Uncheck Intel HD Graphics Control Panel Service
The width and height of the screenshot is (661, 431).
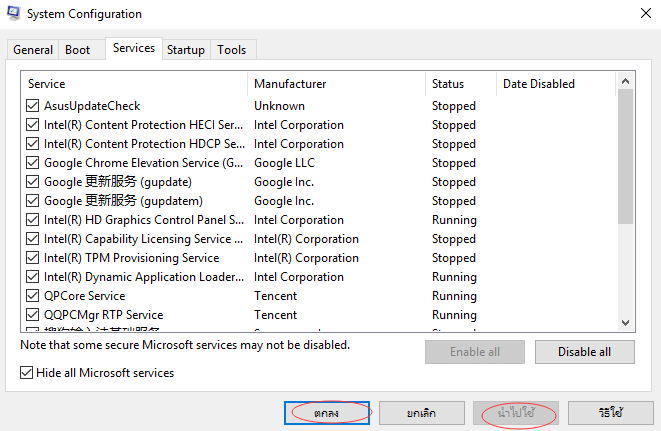pos(32,219)
